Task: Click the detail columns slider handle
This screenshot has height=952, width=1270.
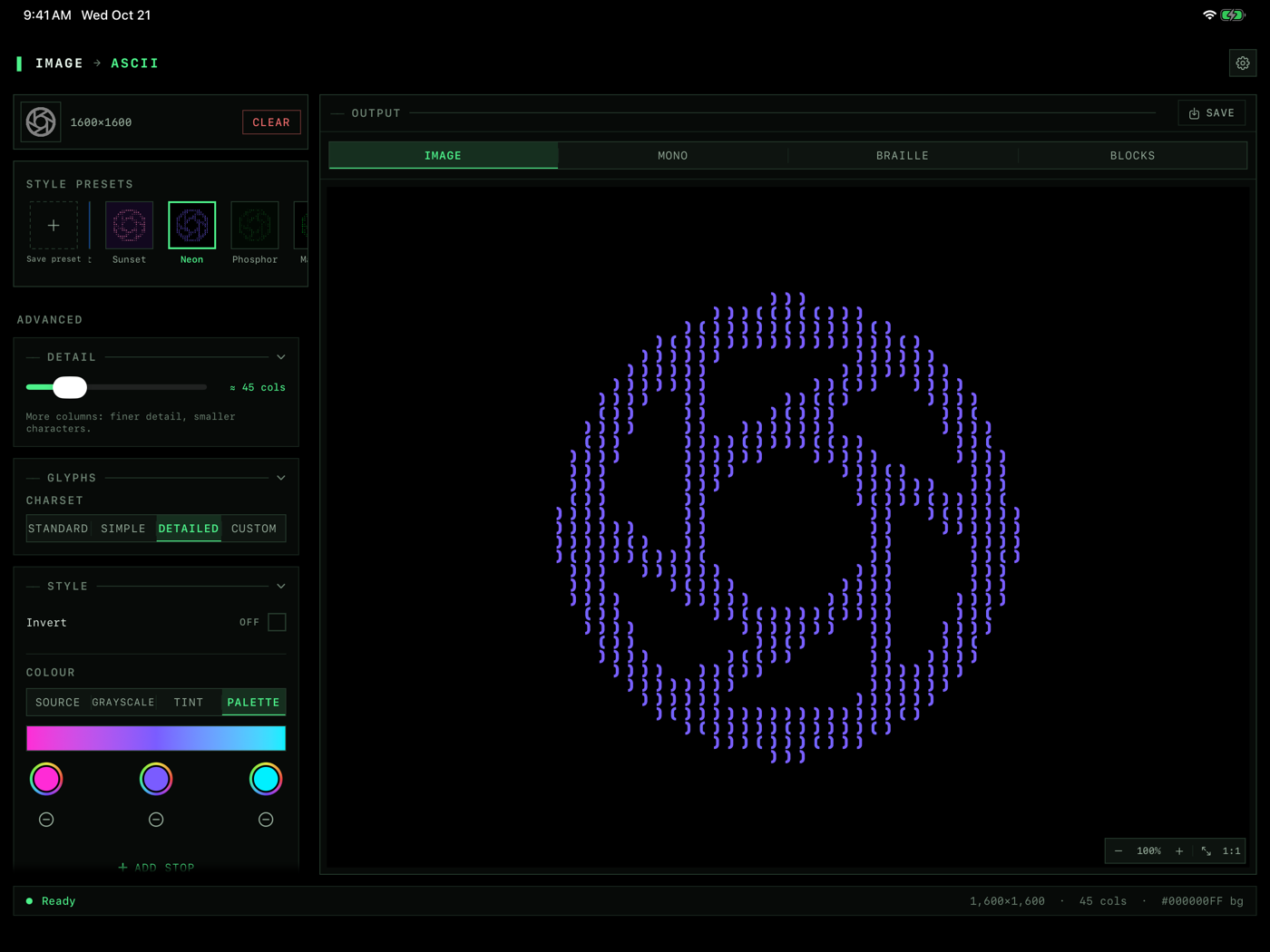Action: (x=70, y=387)
